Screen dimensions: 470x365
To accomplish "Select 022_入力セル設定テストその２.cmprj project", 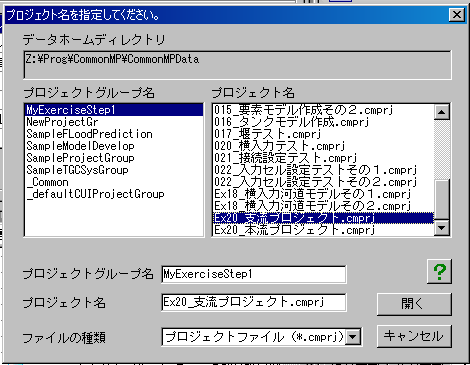I will point(323,182).
